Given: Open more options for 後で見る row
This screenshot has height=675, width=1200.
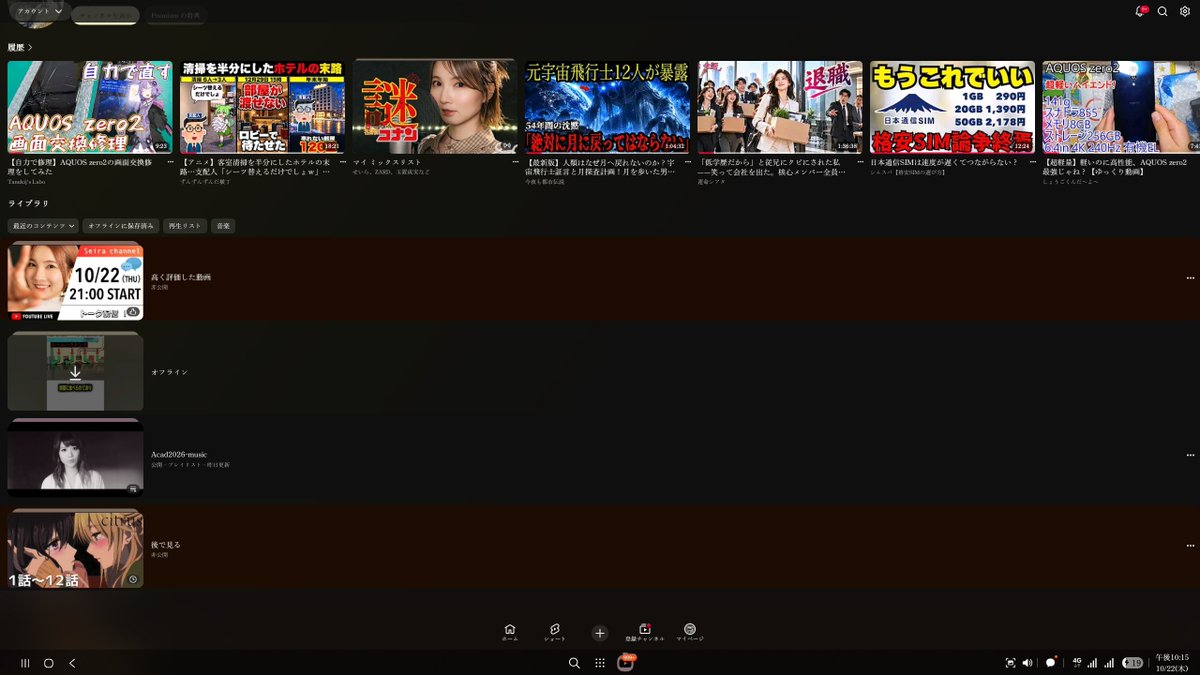Looking at the screenshot, I should (1190, 546).
